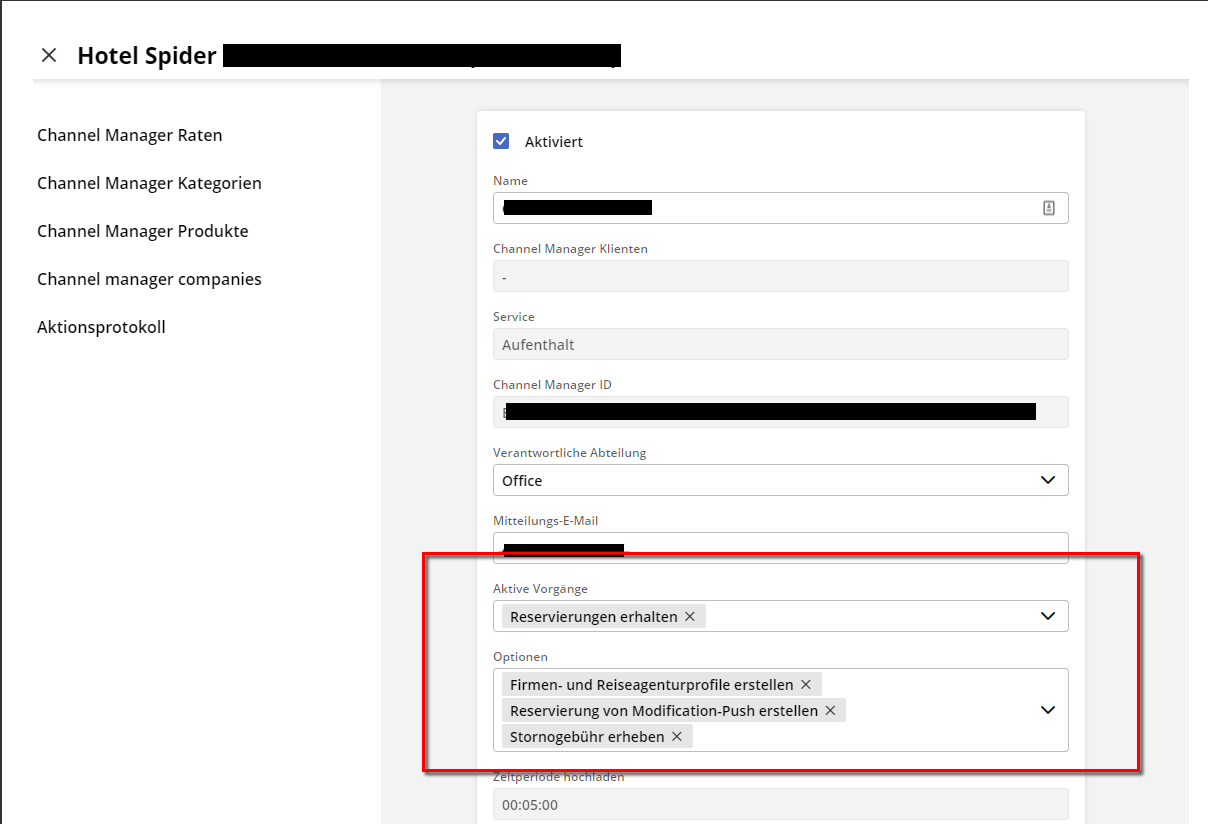This screenshot has height=824, width=1208.
Task: Open Channel Manager Raten section
Action: click(130, 135)
